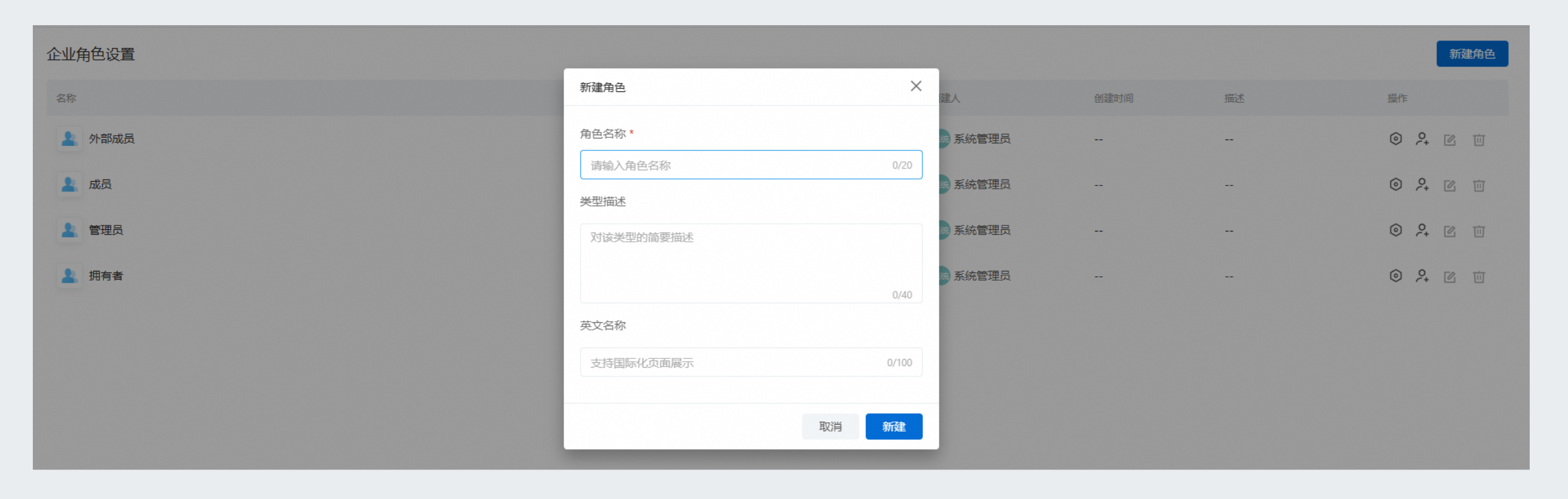Close the 新建角色 dialog
The image size is (1568, 499).
(x=915, y=86)
